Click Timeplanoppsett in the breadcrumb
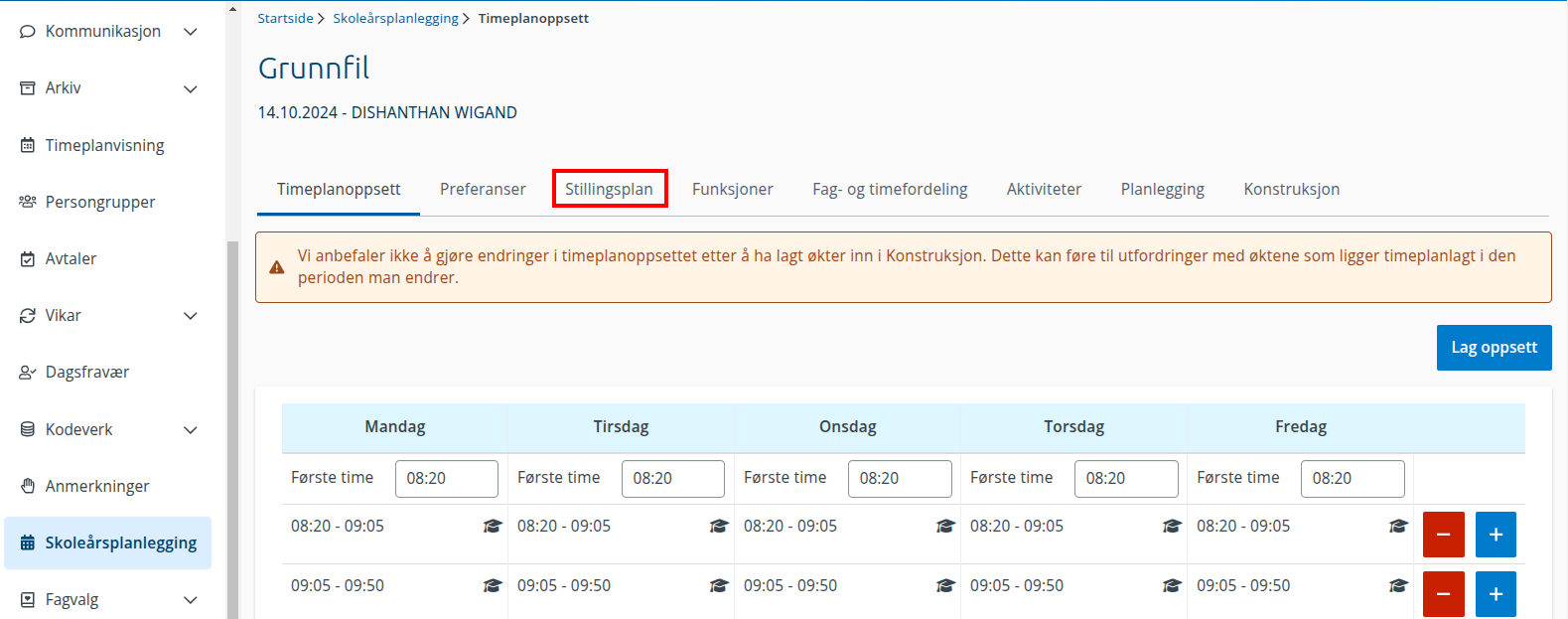The width and height of the screenshot is (1568, 619). (x=533, y=18)
